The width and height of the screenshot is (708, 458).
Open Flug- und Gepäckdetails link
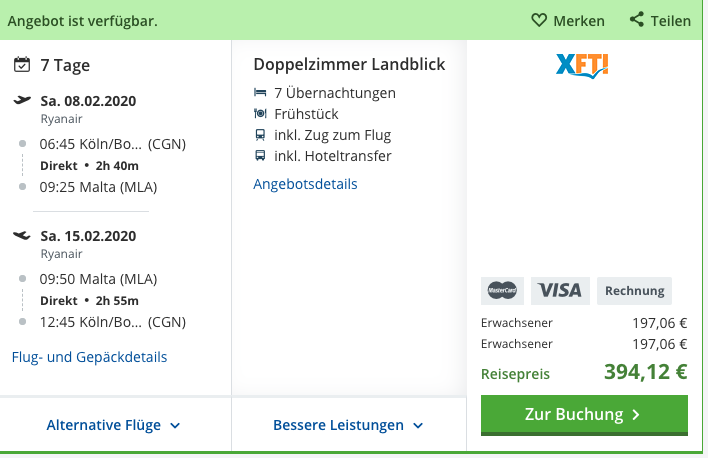pos(89,357)
